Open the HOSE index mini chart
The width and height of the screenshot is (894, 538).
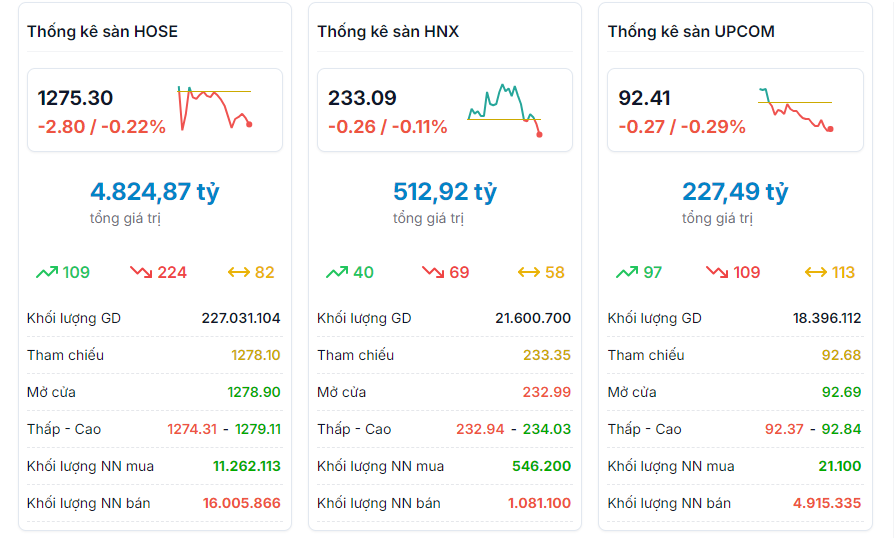[x=214, y=108]
